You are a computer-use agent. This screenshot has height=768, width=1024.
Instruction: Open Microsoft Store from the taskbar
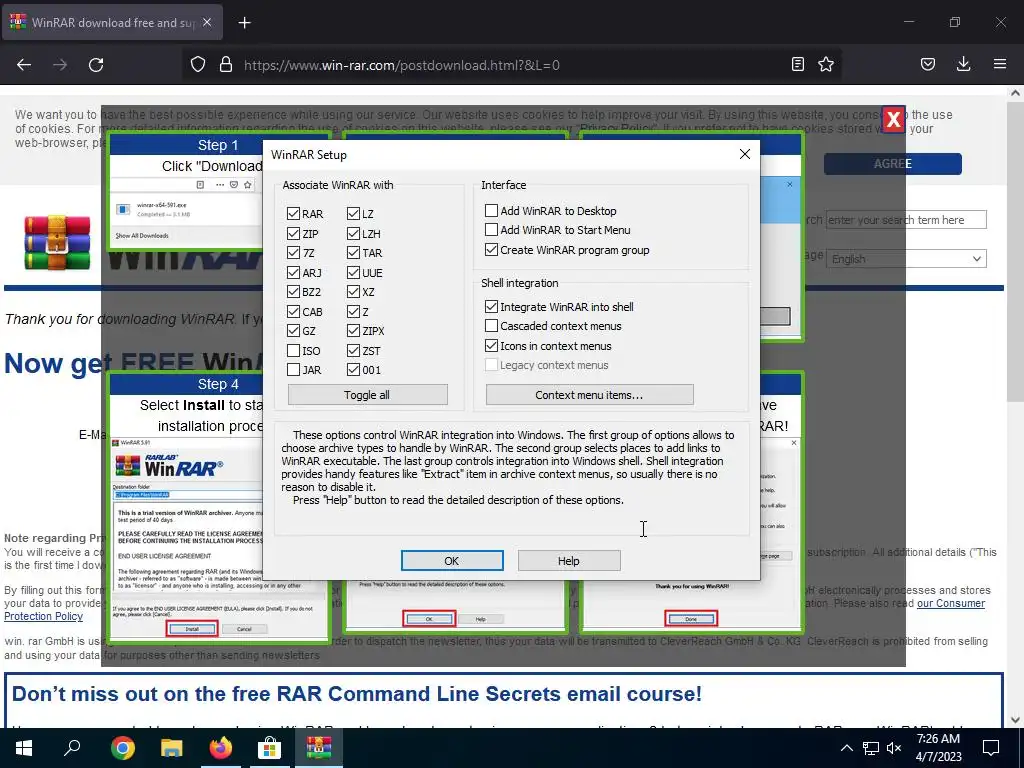pos(269,748)
